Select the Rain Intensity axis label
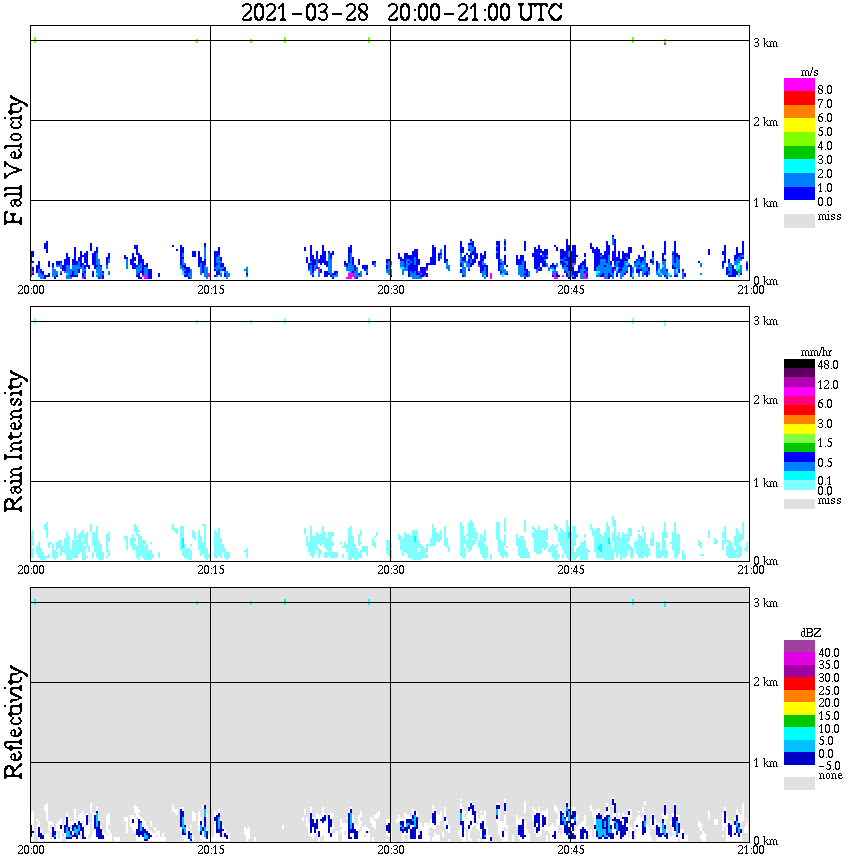Screen dimensions: 850x868 (x=14, y=441)
